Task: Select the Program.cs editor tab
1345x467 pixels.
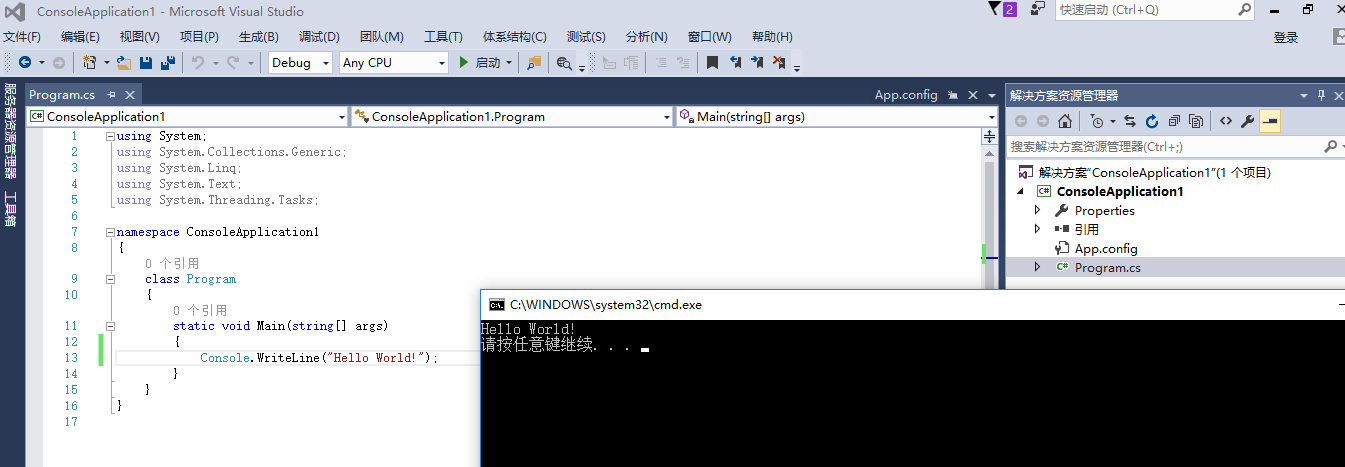Action: (x=62, y=95)
